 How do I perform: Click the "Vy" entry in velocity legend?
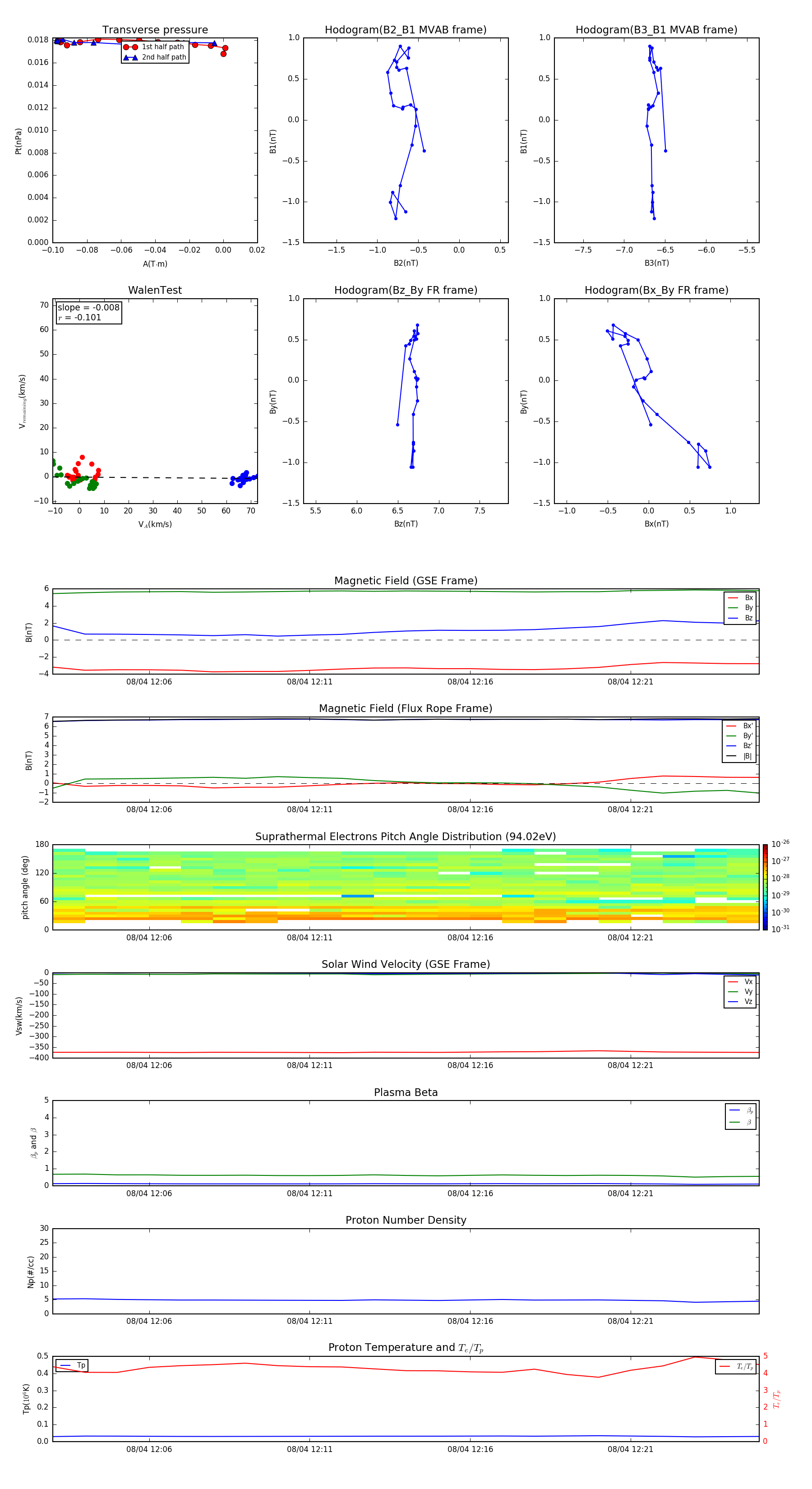point(741,991)
